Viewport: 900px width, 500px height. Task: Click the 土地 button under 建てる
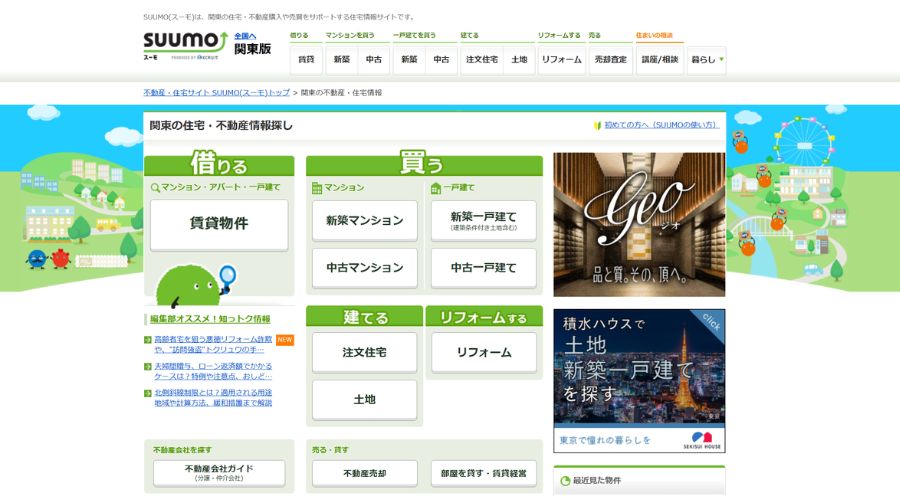(364, 400)
